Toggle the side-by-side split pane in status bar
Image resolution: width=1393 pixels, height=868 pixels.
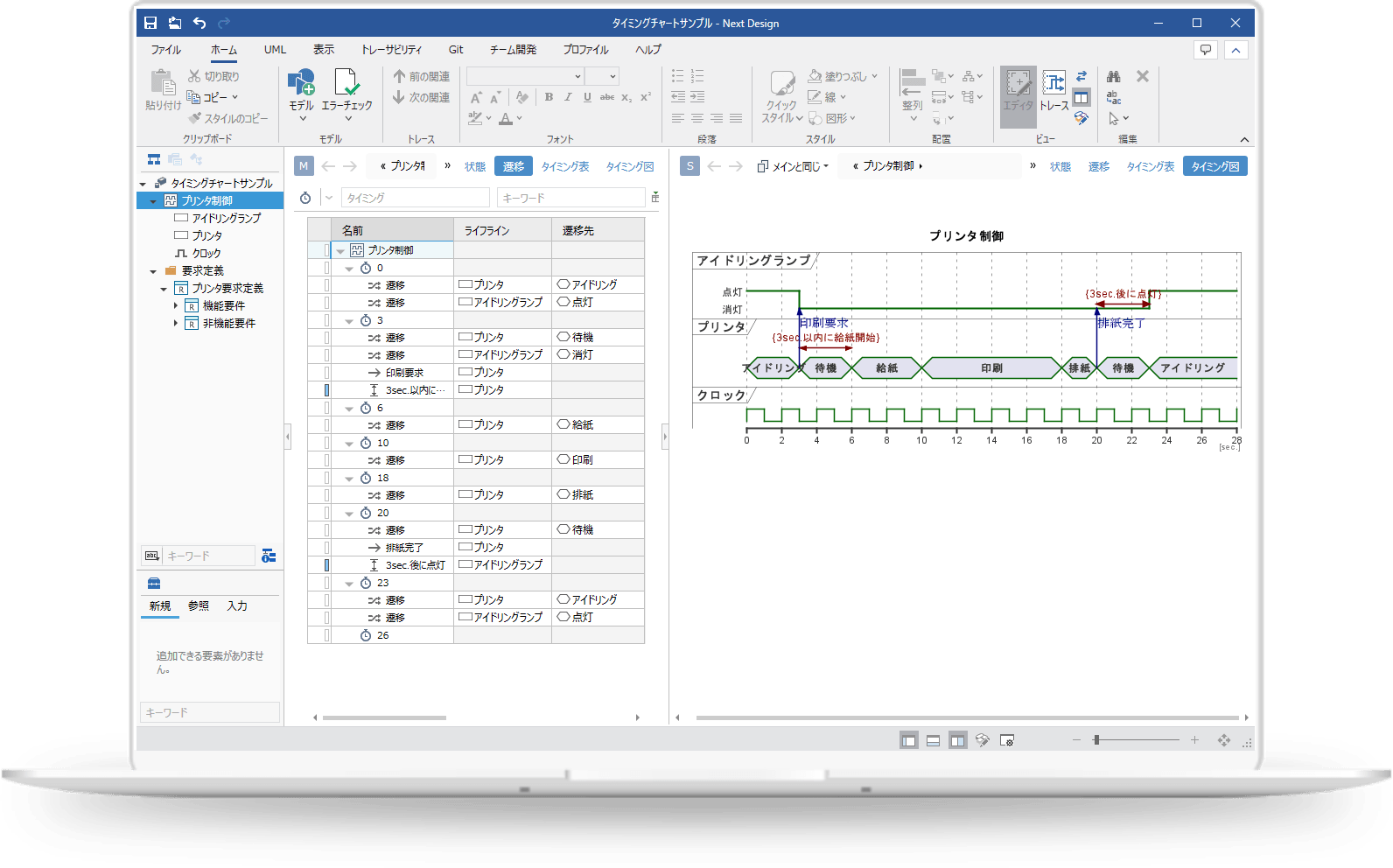[x=957, y=741]
